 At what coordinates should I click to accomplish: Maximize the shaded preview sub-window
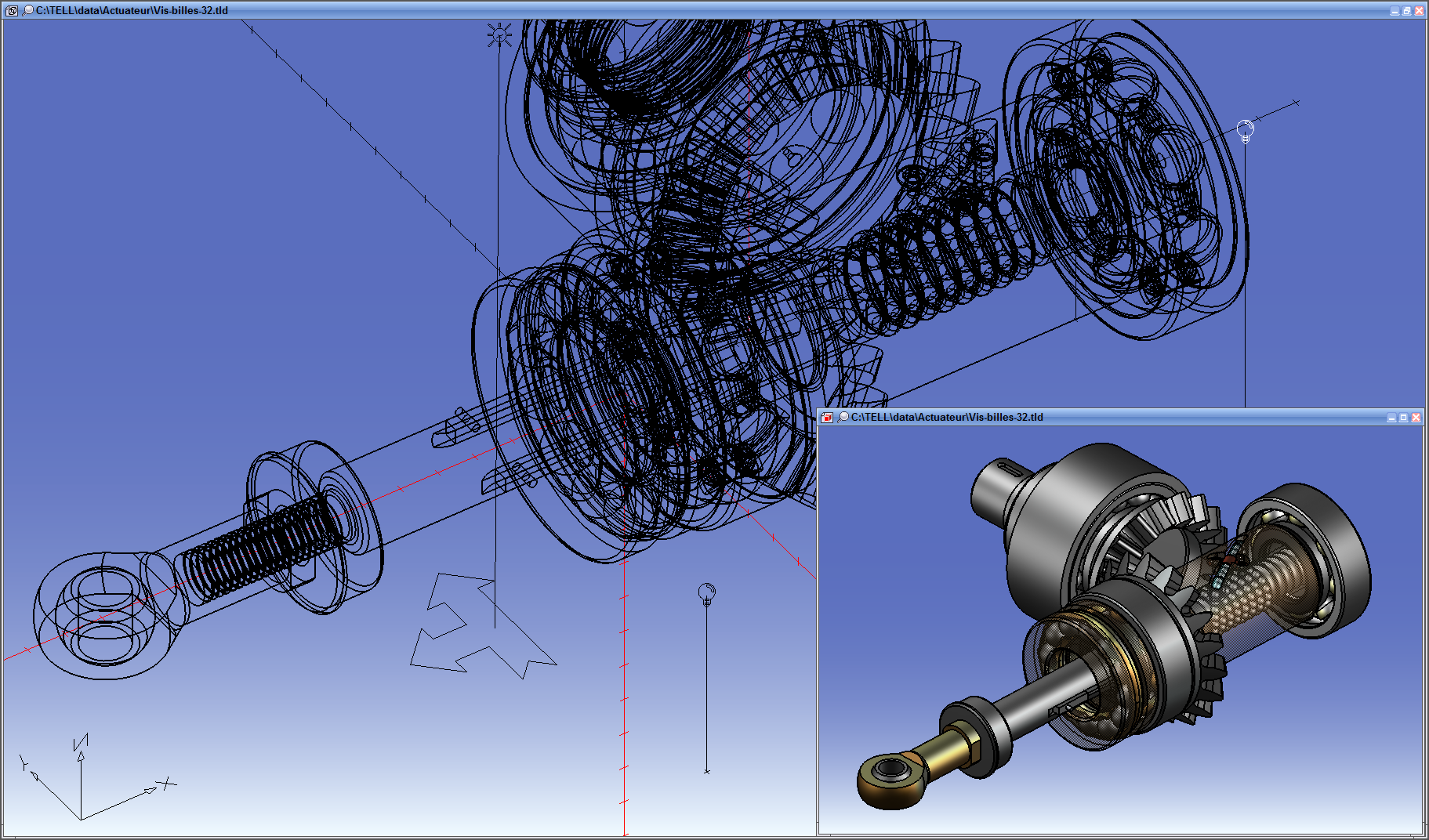1403,418
